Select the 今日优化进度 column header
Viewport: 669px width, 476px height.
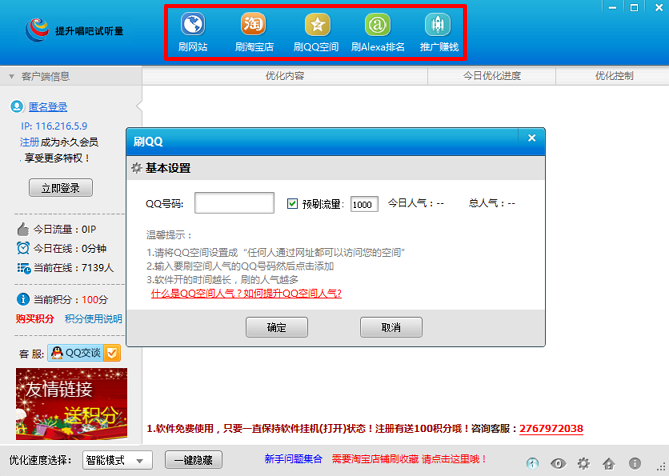point(492,76)
